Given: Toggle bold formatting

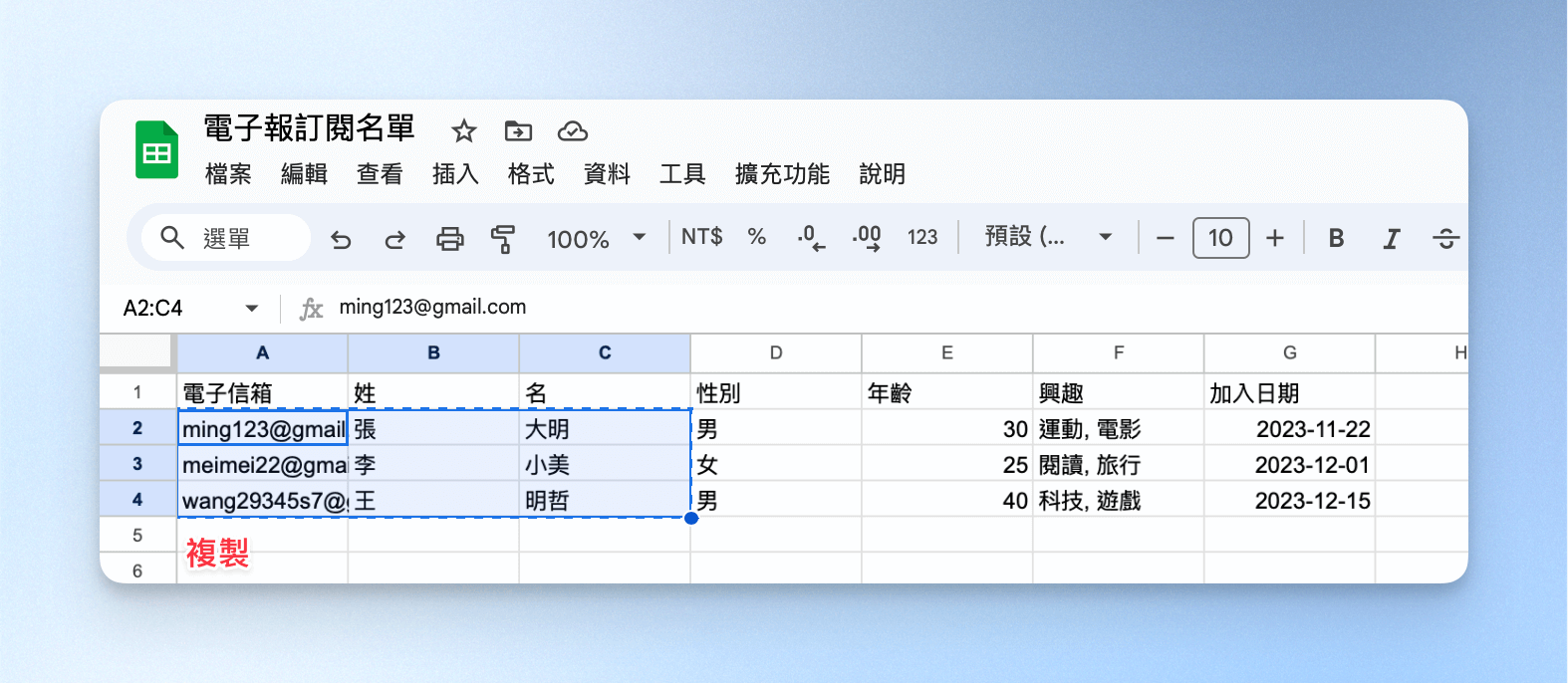Looking at the screenshot, I should click(x=1337, y=238).
